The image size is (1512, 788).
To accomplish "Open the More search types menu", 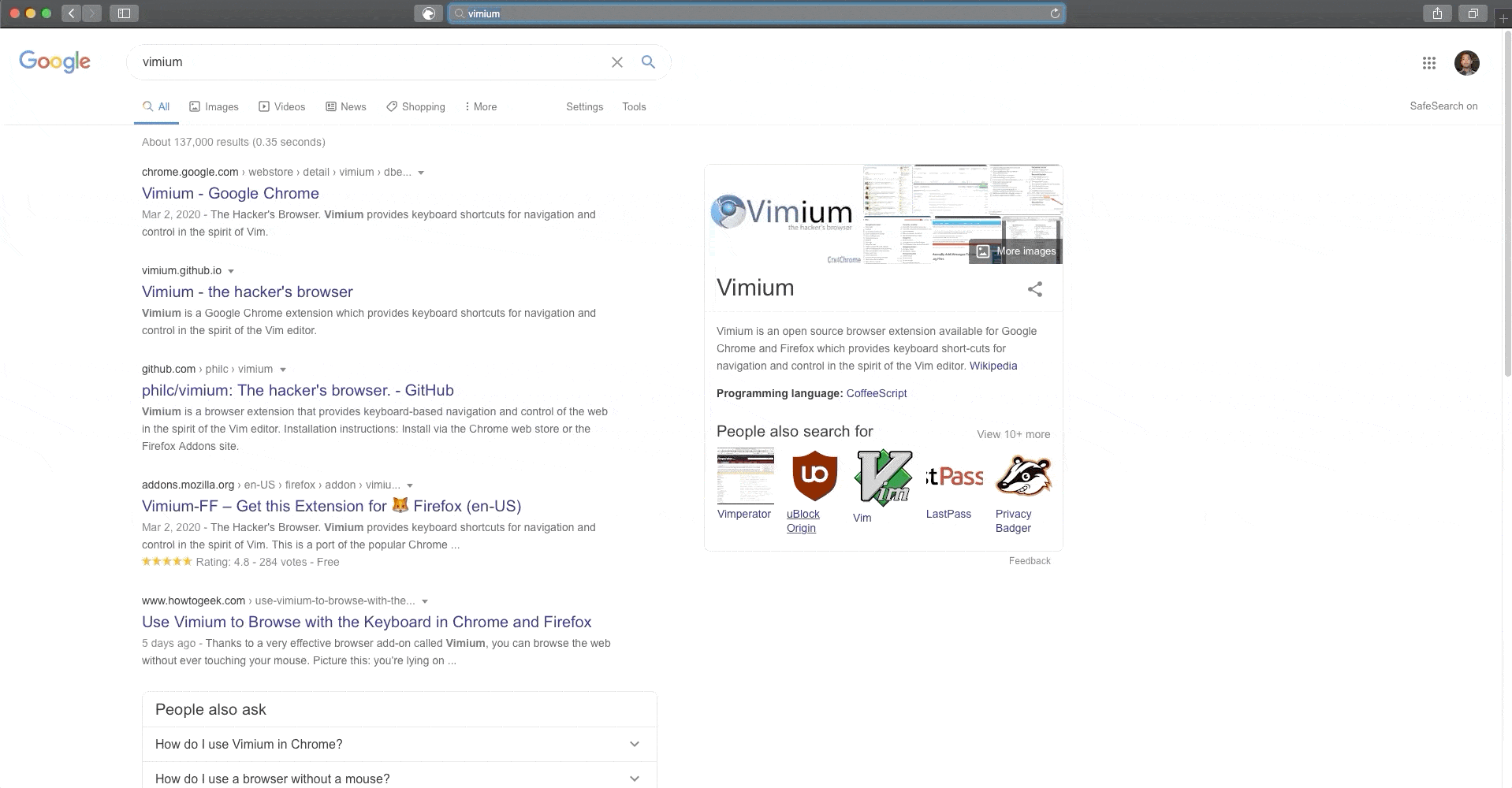I will (x=480, y=106).
